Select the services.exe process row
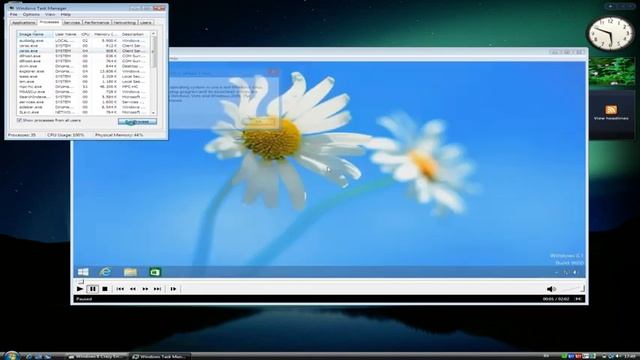640x360 pixels. click(84, 102)
